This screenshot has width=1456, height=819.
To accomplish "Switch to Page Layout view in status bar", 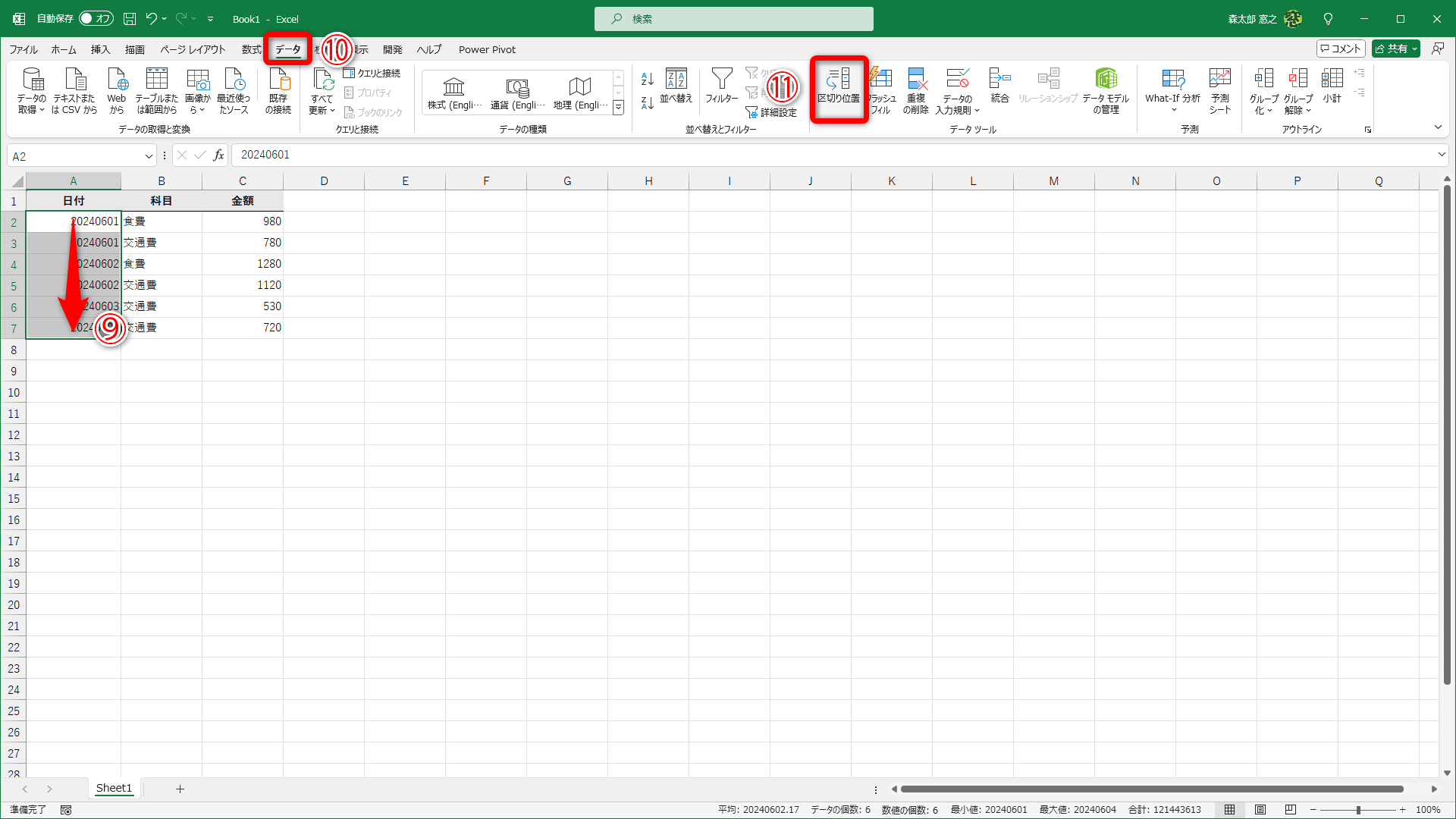I will tap(1260, 810).
